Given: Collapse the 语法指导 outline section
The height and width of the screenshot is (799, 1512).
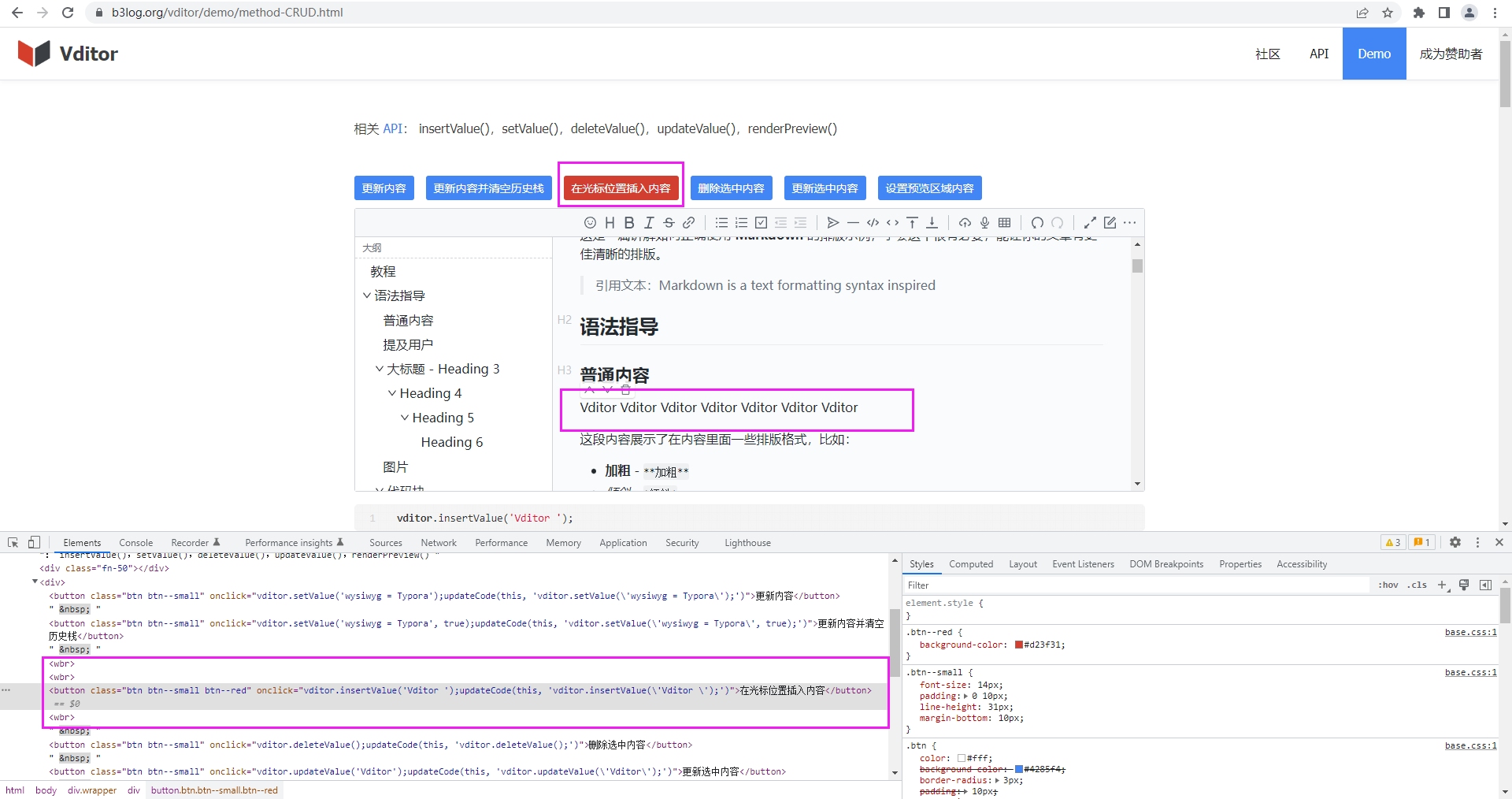Looking at the screenshot, I should point(366,295).
